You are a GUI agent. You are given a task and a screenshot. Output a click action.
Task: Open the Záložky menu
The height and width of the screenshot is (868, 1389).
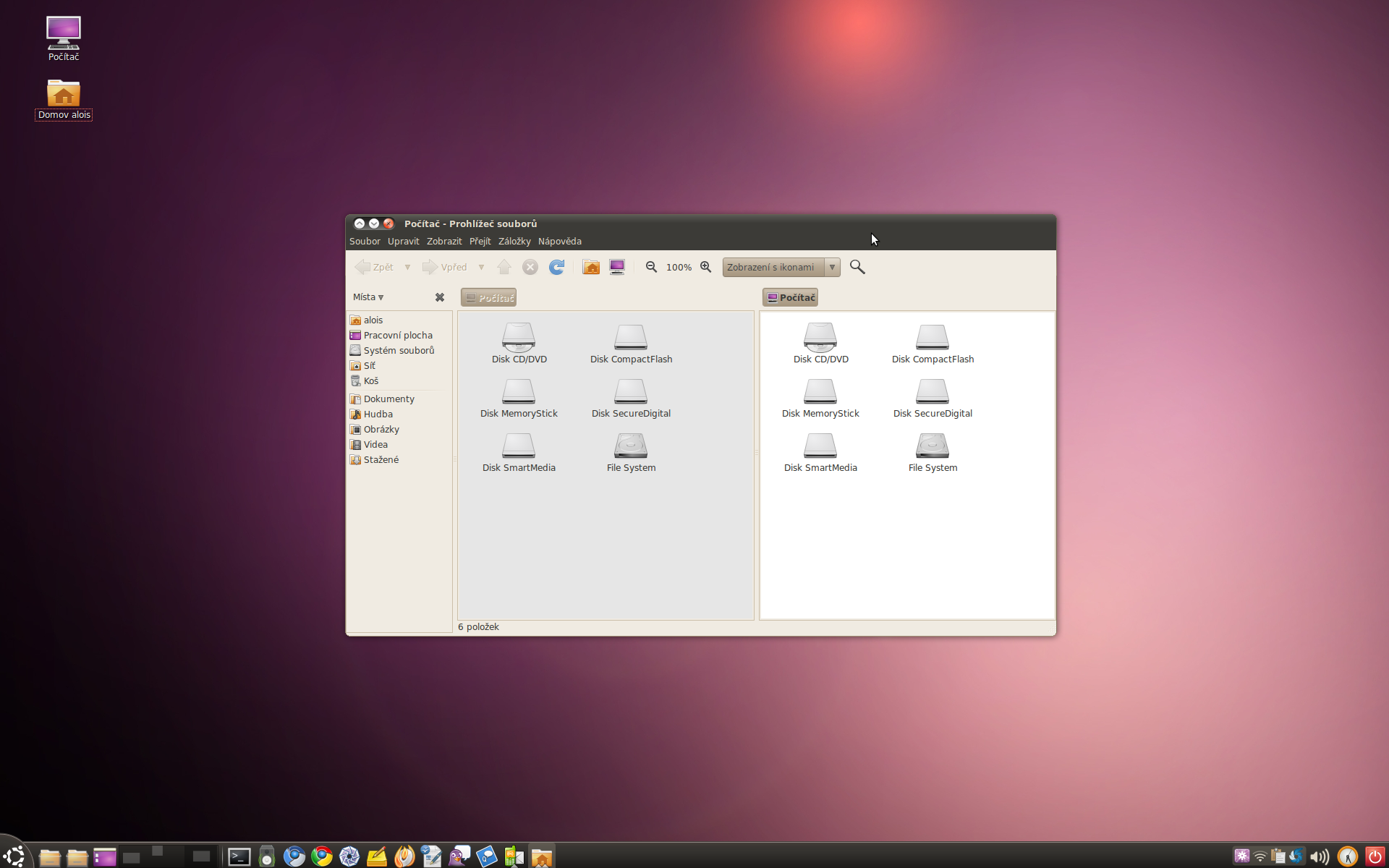[514, 242]
